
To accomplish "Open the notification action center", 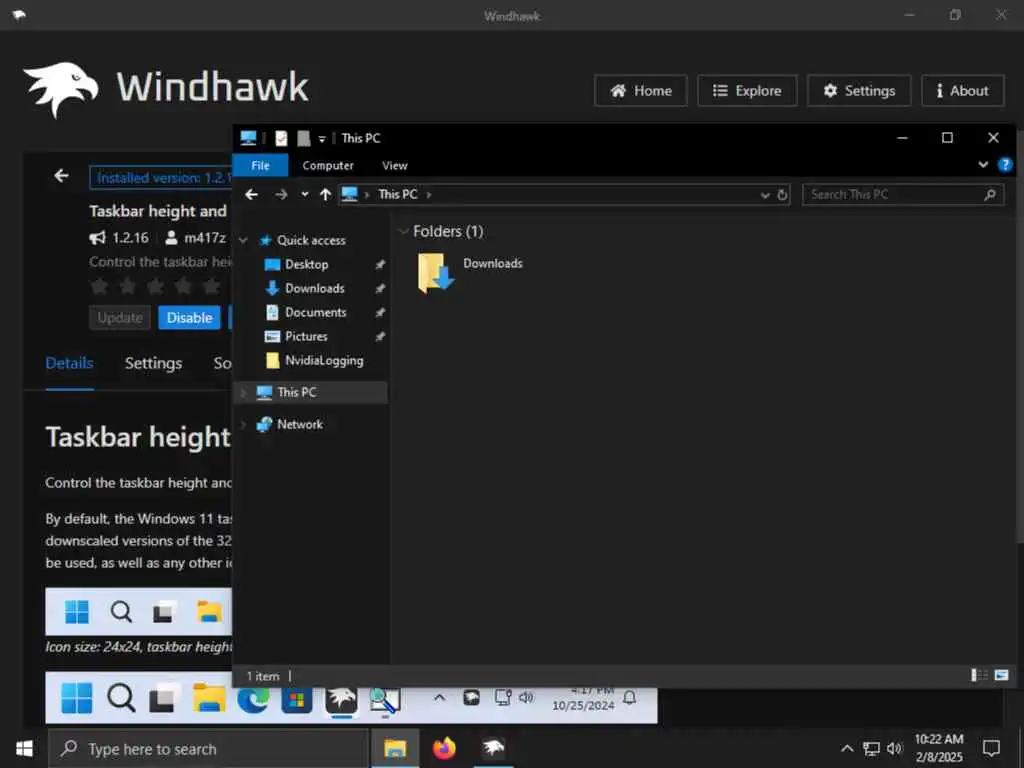I will 991,748.
